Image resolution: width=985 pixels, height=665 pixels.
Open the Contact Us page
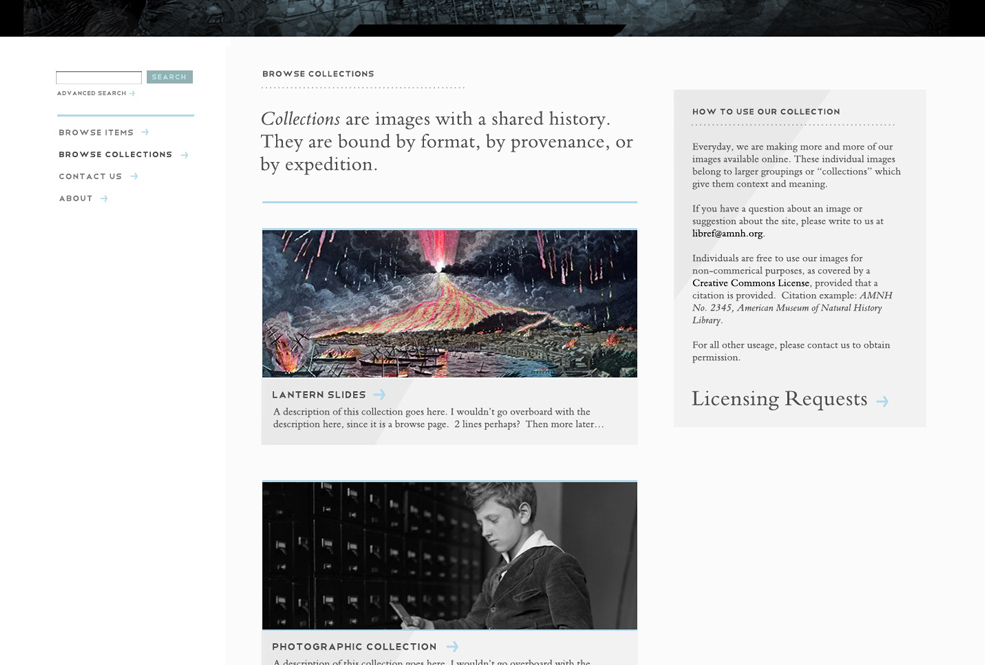pos(90,176)
